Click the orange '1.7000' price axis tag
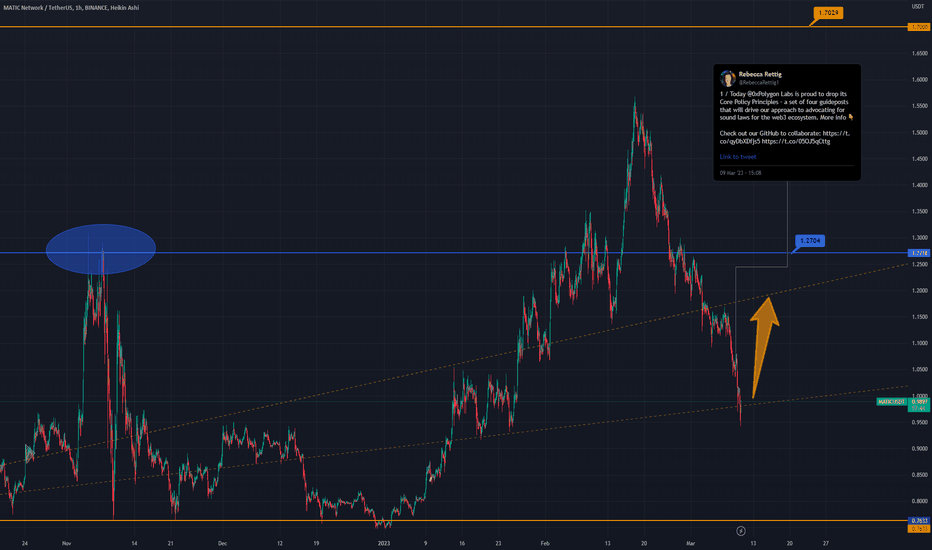Image resolution: width=932 pixels, height=550 pixels. coord(918,27)
